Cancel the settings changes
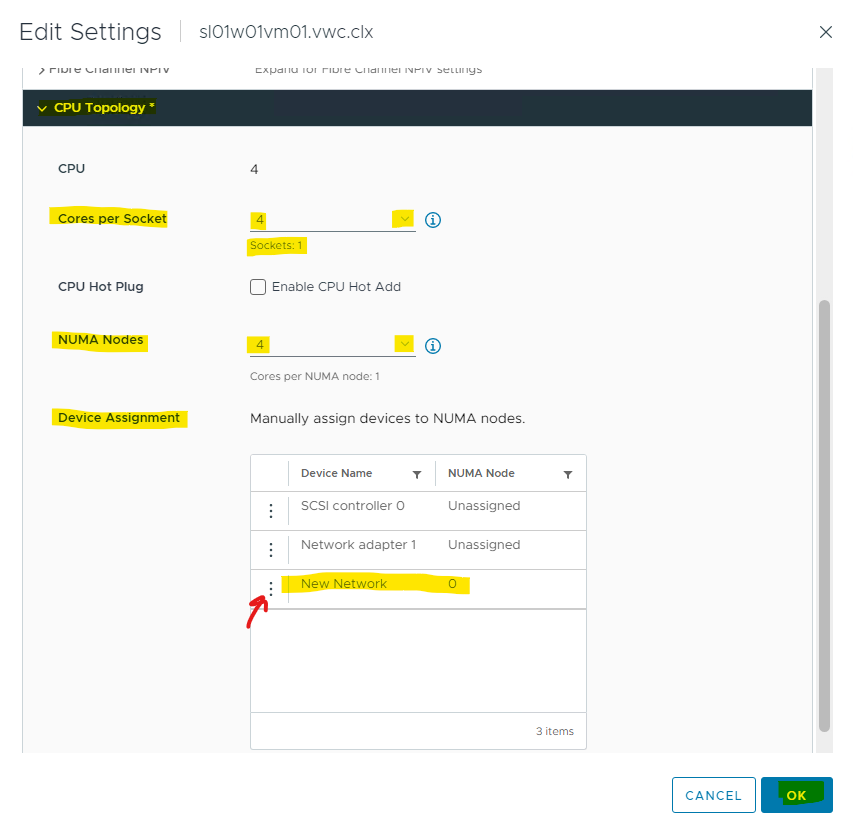This screenshot has height=832, width=853. 713,795
